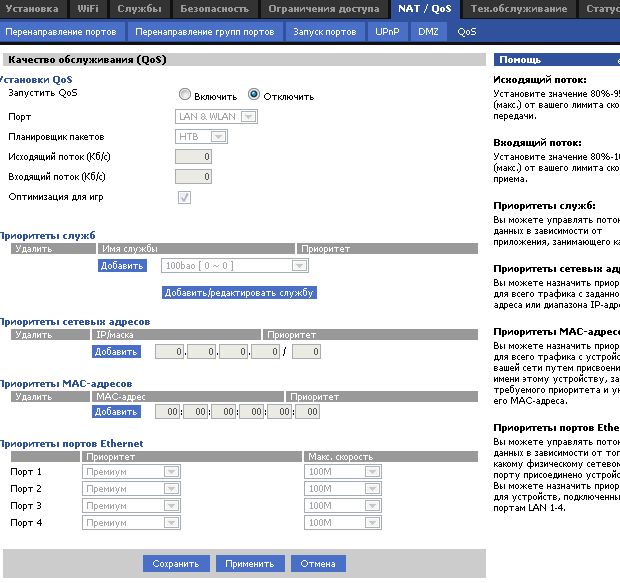Open the Порт 4 max speed dropdown
The height and width of the screenshot is (583, 620).
343,523
